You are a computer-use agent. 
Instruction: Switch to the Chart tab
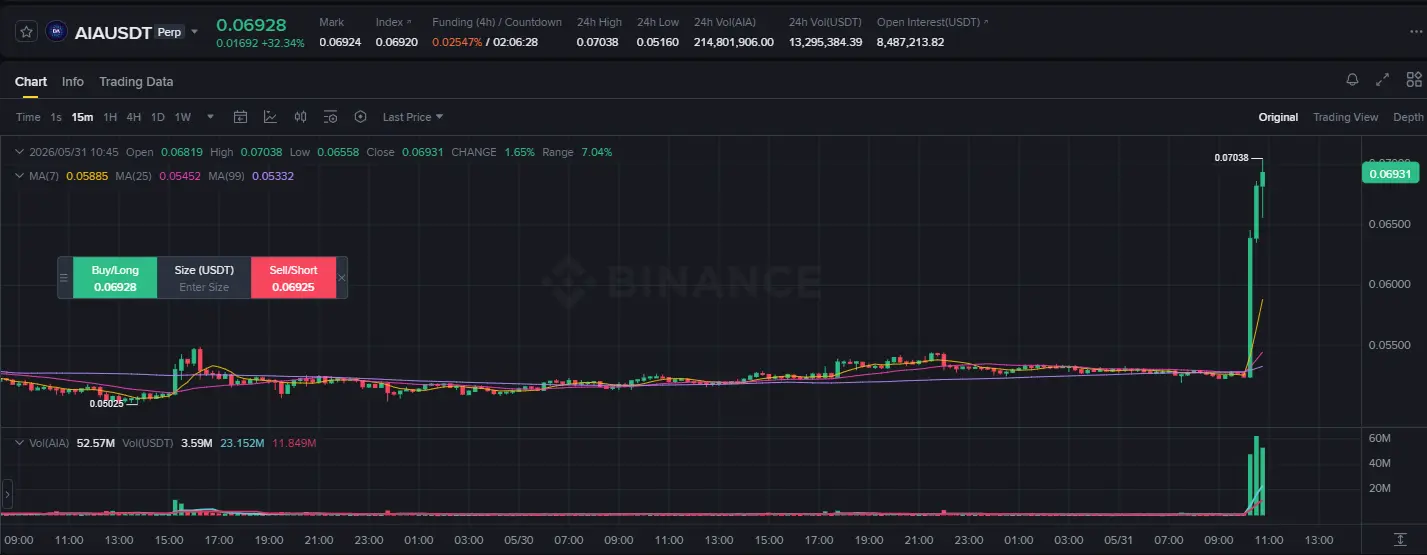point(31,82)
